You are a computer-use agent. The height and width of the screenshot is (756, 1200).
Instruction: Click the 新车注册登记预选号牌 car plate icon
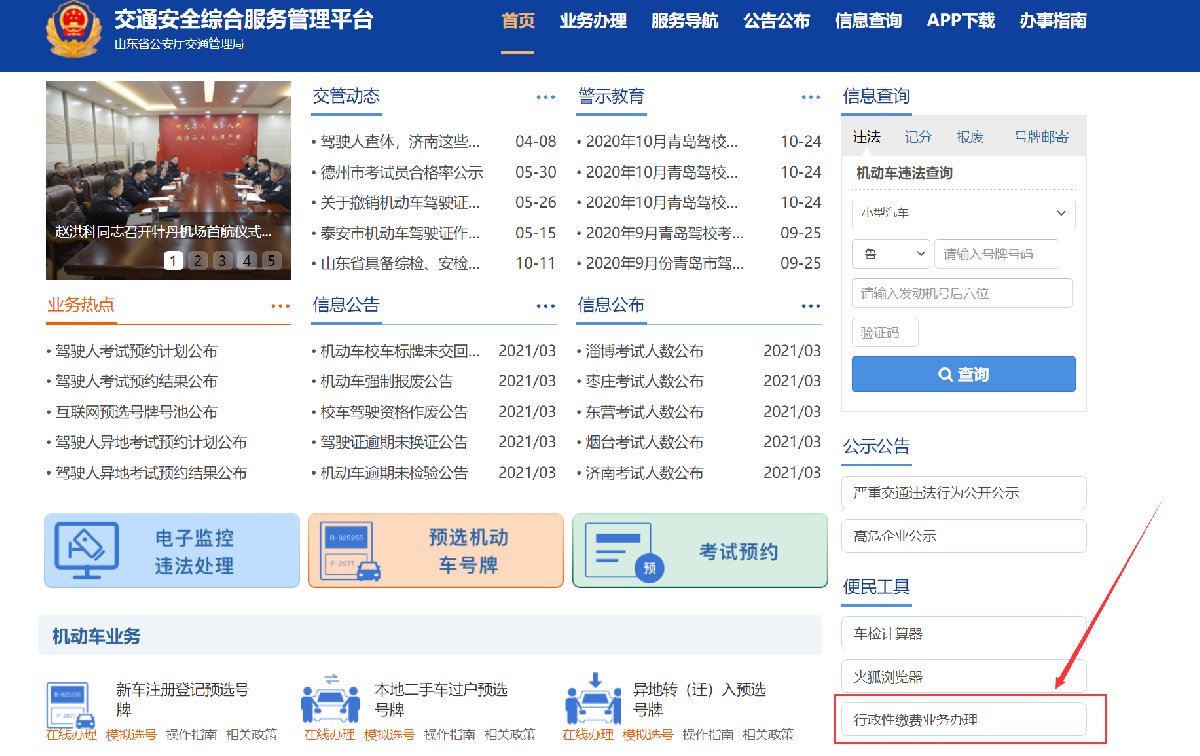tap(72, 704)
